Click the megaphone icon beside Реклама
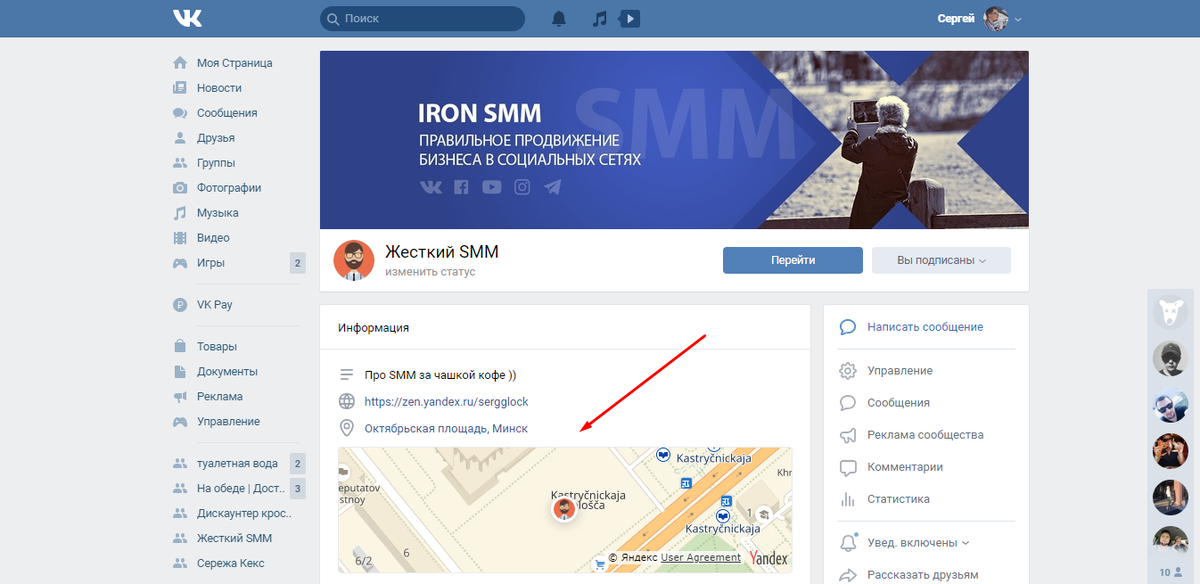The height and width of the screenshot is (584, 1200). (180, 396)
